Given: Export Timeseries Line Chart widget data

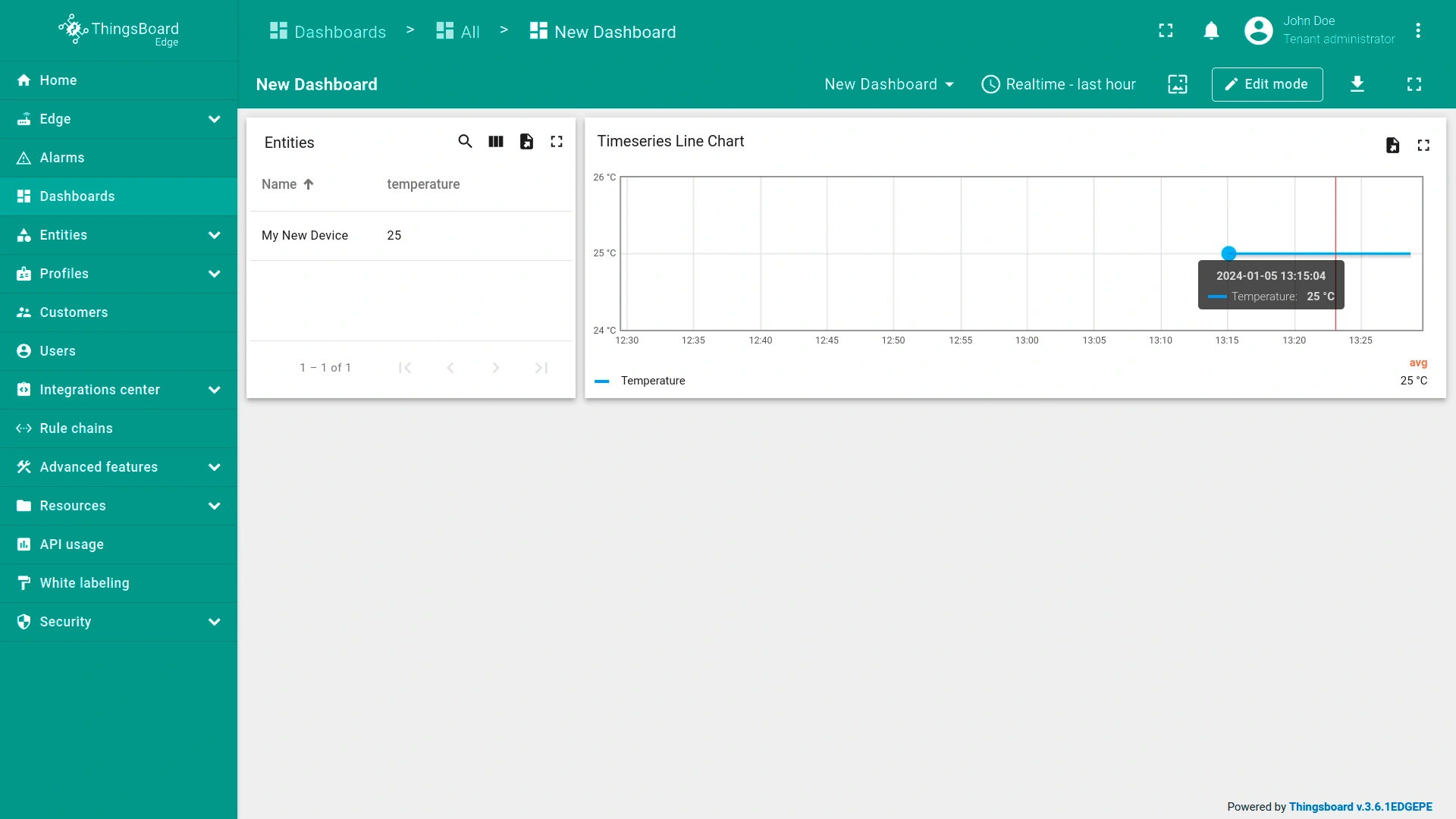Looking at the screenshot, I should 1392,146.
